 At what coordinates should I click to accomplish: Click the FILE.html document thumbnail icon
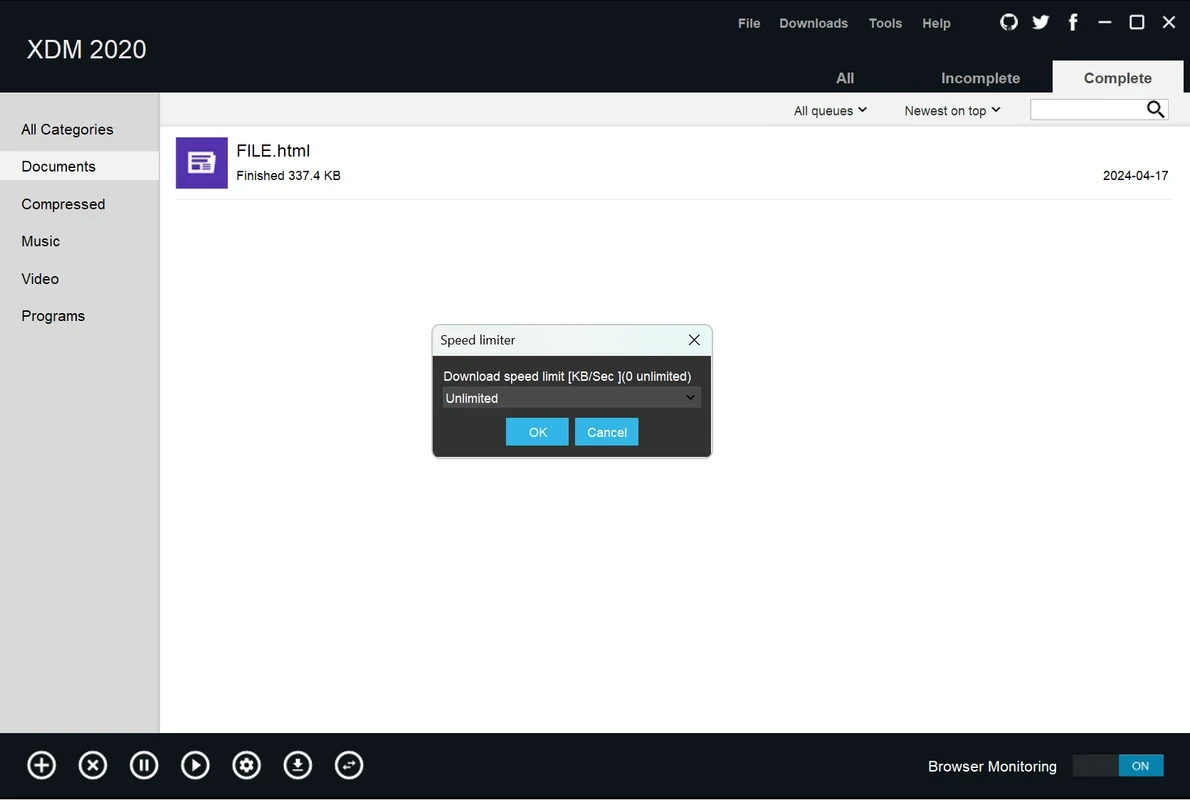201,162
